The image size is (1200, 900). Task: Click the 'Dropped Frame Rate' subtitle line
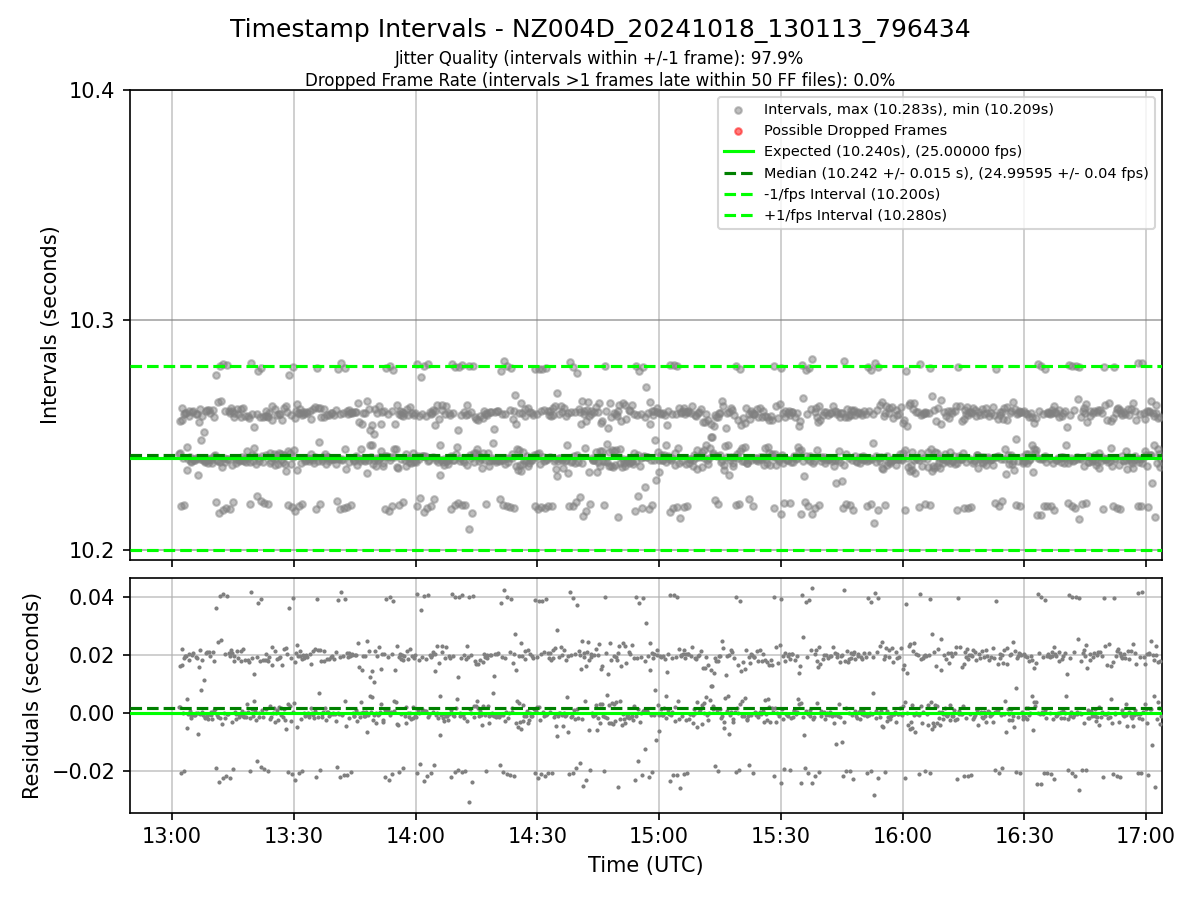point(600,79)
